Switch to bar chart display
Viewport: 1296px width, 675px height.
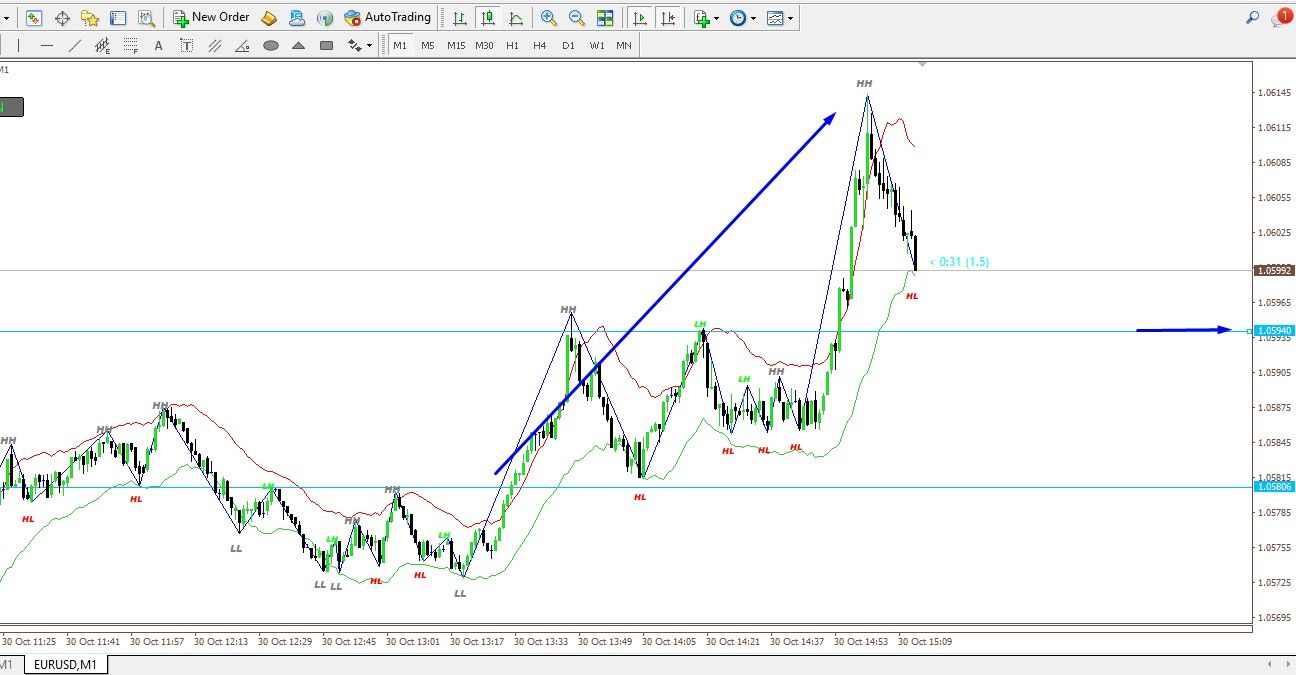coord(459,17)
